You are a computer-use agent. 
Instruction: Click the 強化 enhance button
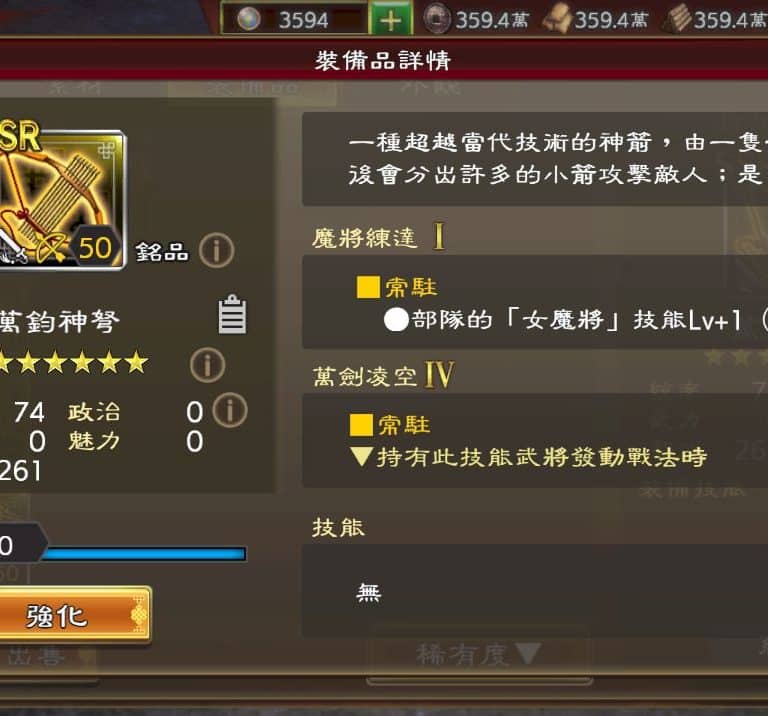(x=74, y=615)
